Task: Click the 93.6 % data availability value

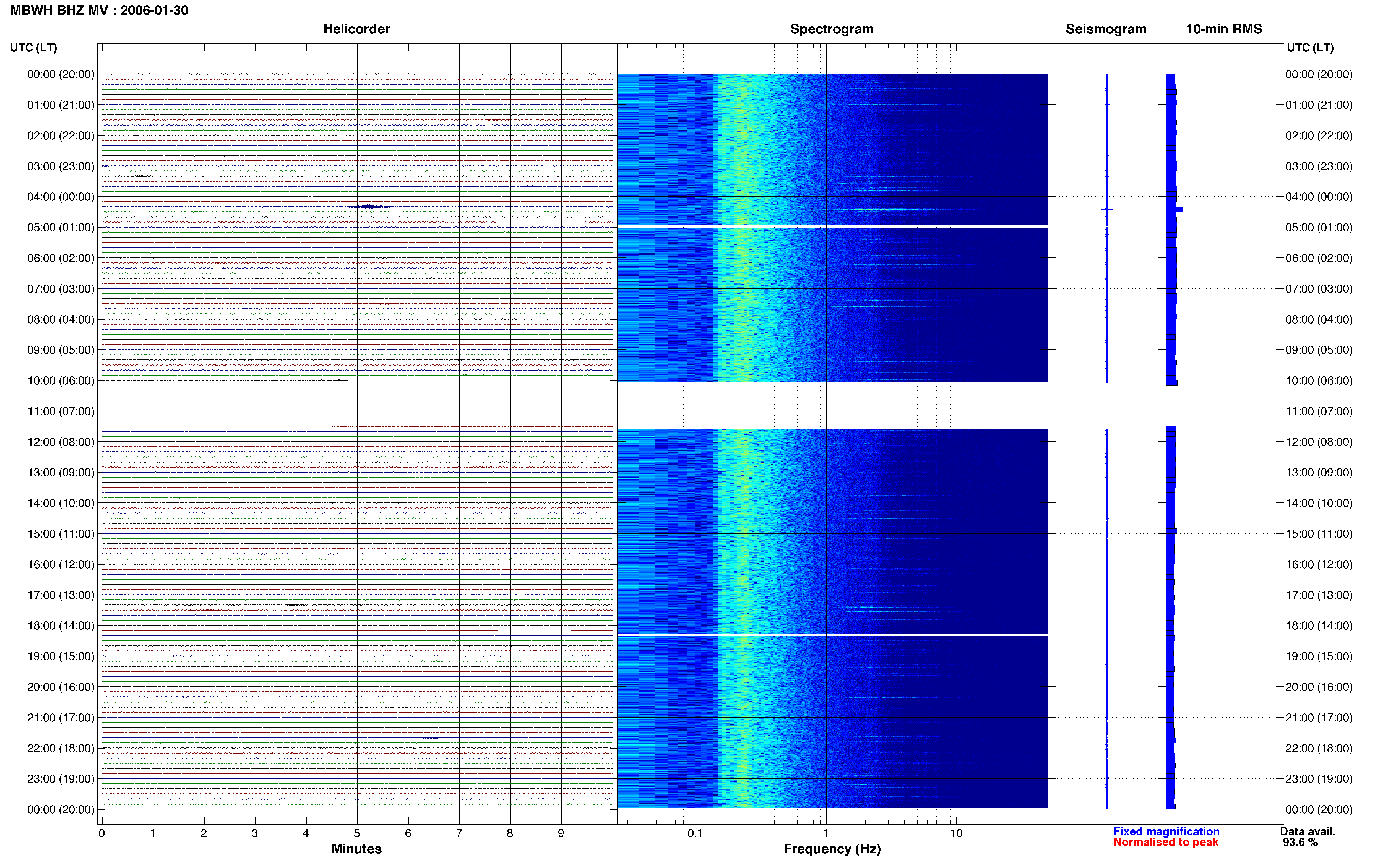Action: click(x=1300, y=842)
